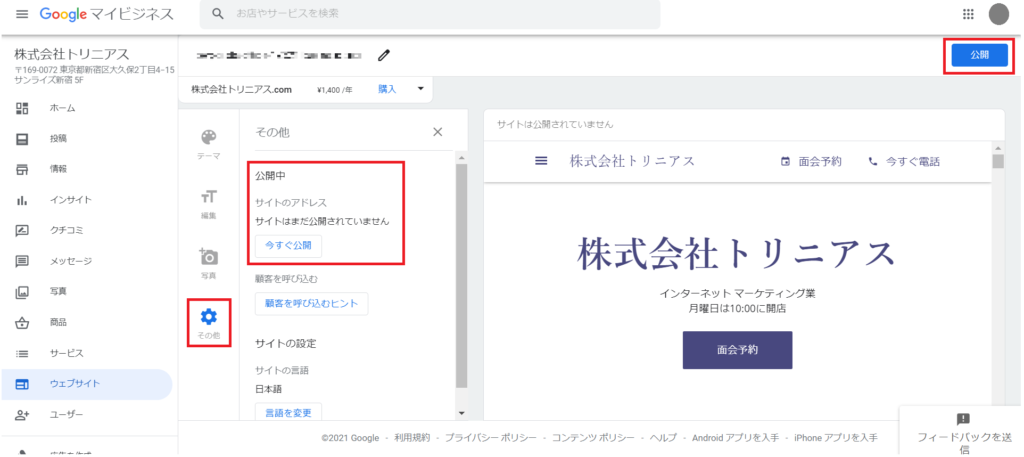1024x457 pixels.
Task: Click the 購入 domain link
Action: pos(387,89)
